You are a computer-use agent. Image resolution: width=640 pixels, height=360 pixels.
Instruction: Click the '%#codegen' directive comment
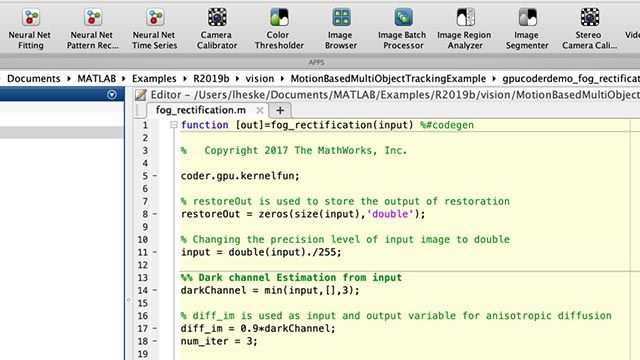point(447,125)
